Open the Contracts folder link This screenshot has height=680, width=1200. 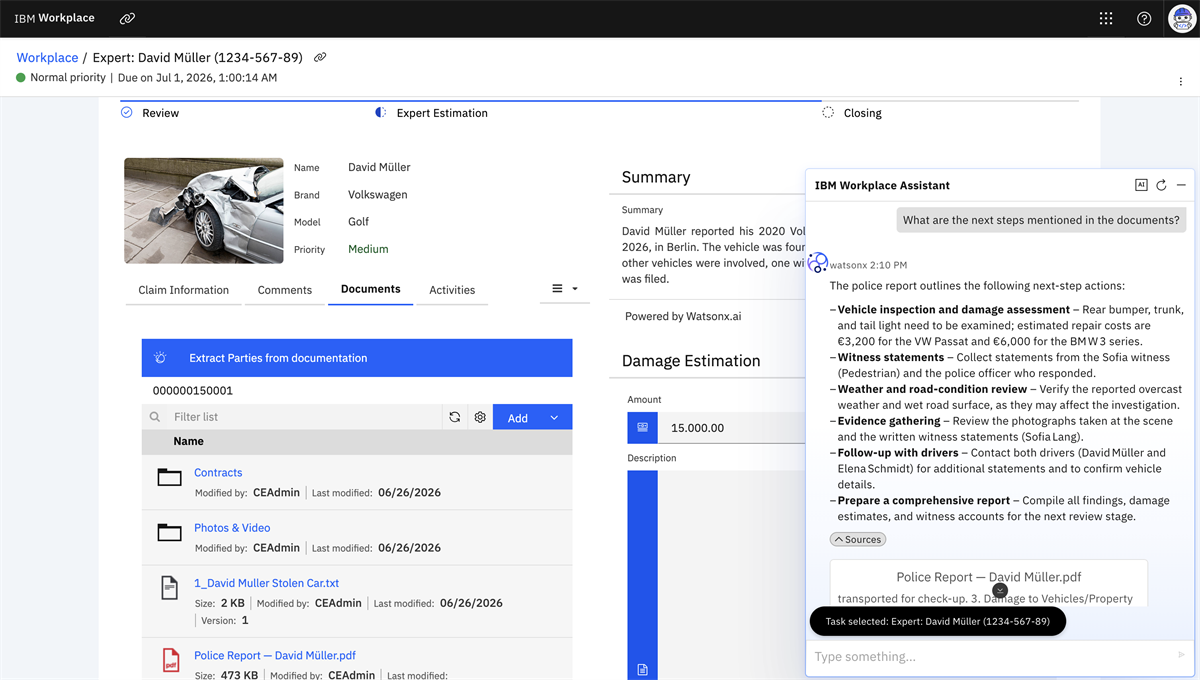tap(218, 472)
